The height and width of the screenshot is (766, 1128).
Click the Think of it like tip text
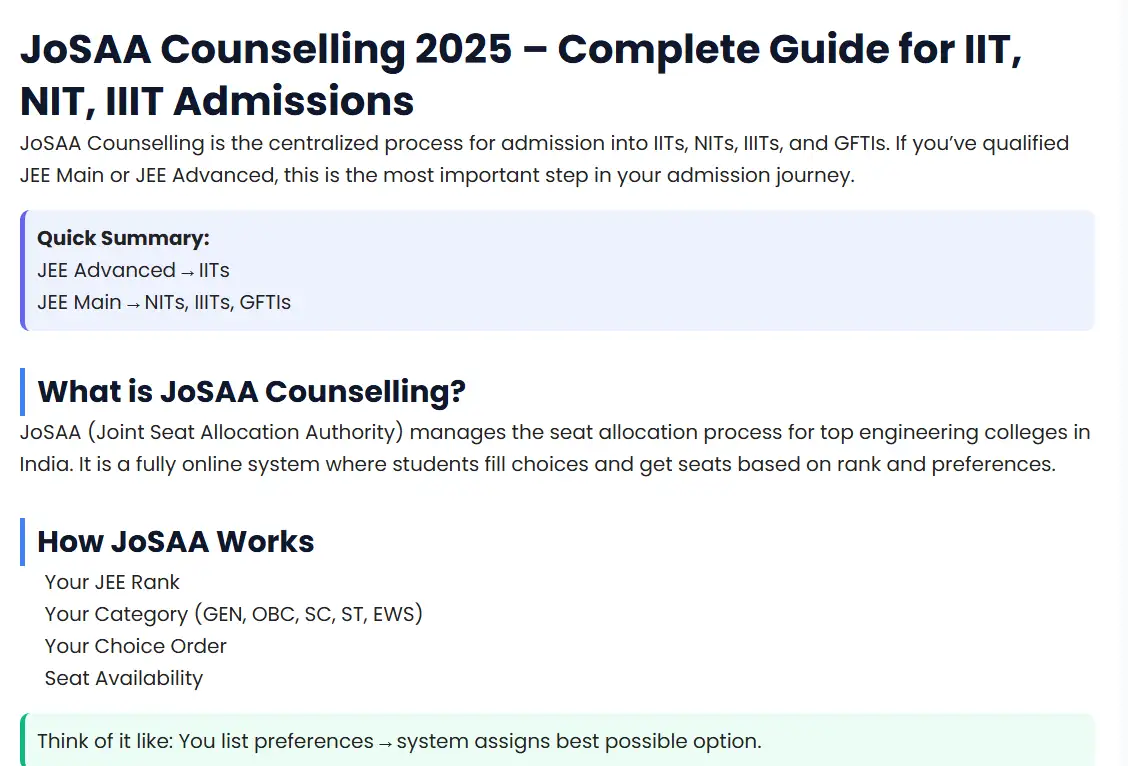pyautogui.click(x=399, y=742)
